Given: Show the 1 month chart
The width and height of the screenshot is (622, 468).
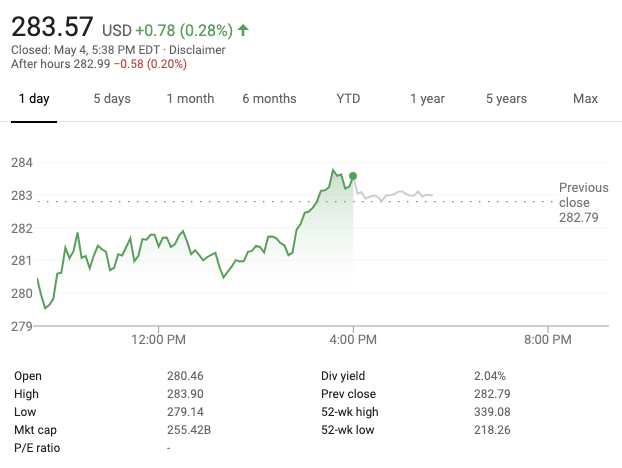Looking at the screenshot, I should point(190,99).
